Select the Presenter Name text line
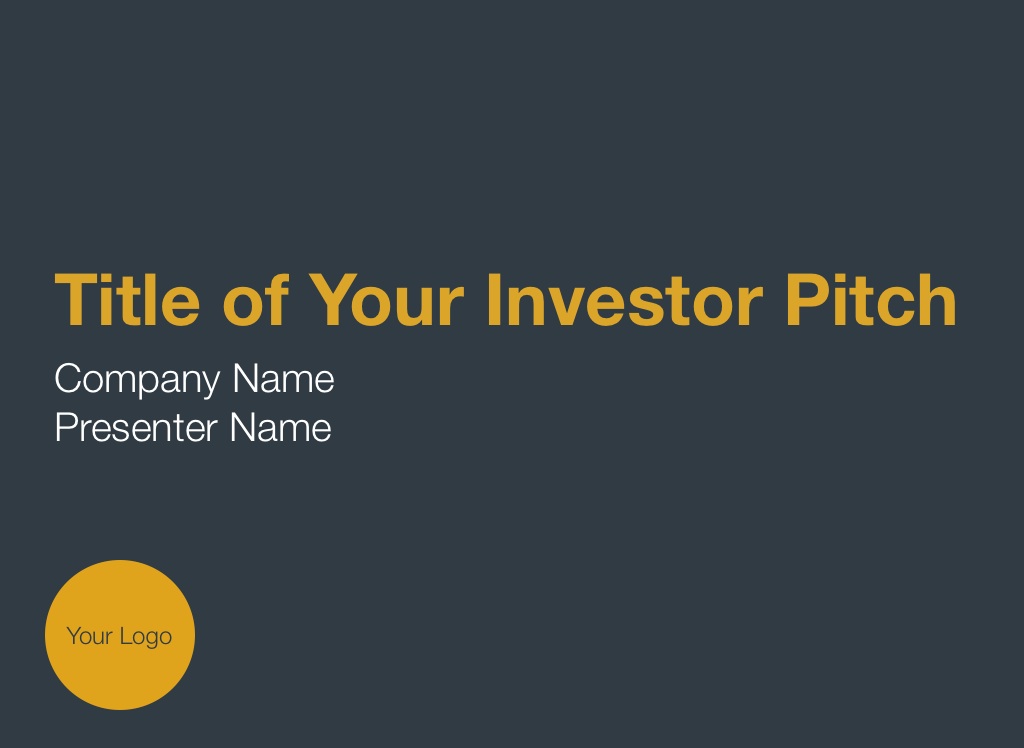This screenshot has height=748, width=1024. [192, 428]
